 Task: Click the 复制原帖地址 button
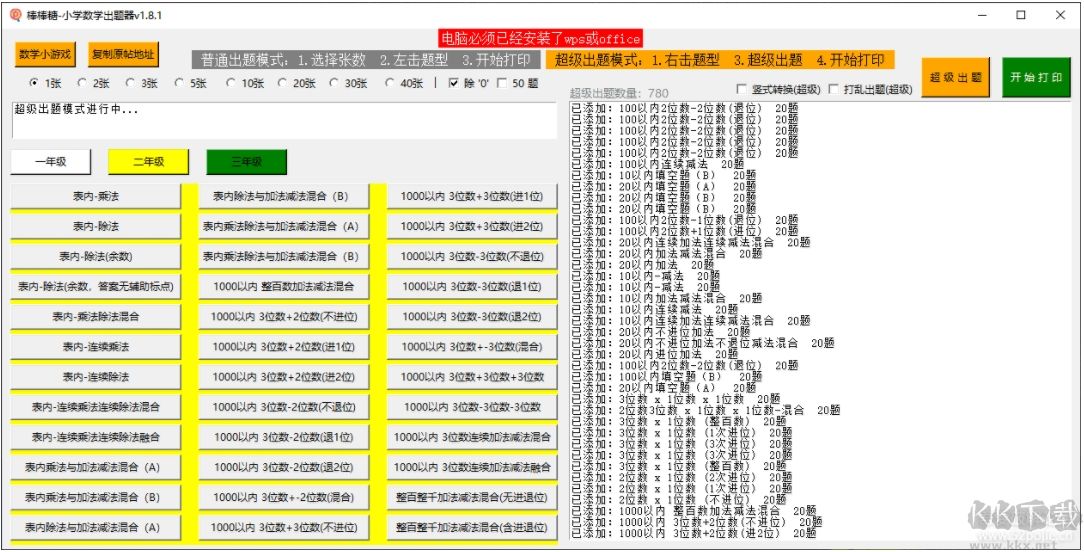(124, 54)
